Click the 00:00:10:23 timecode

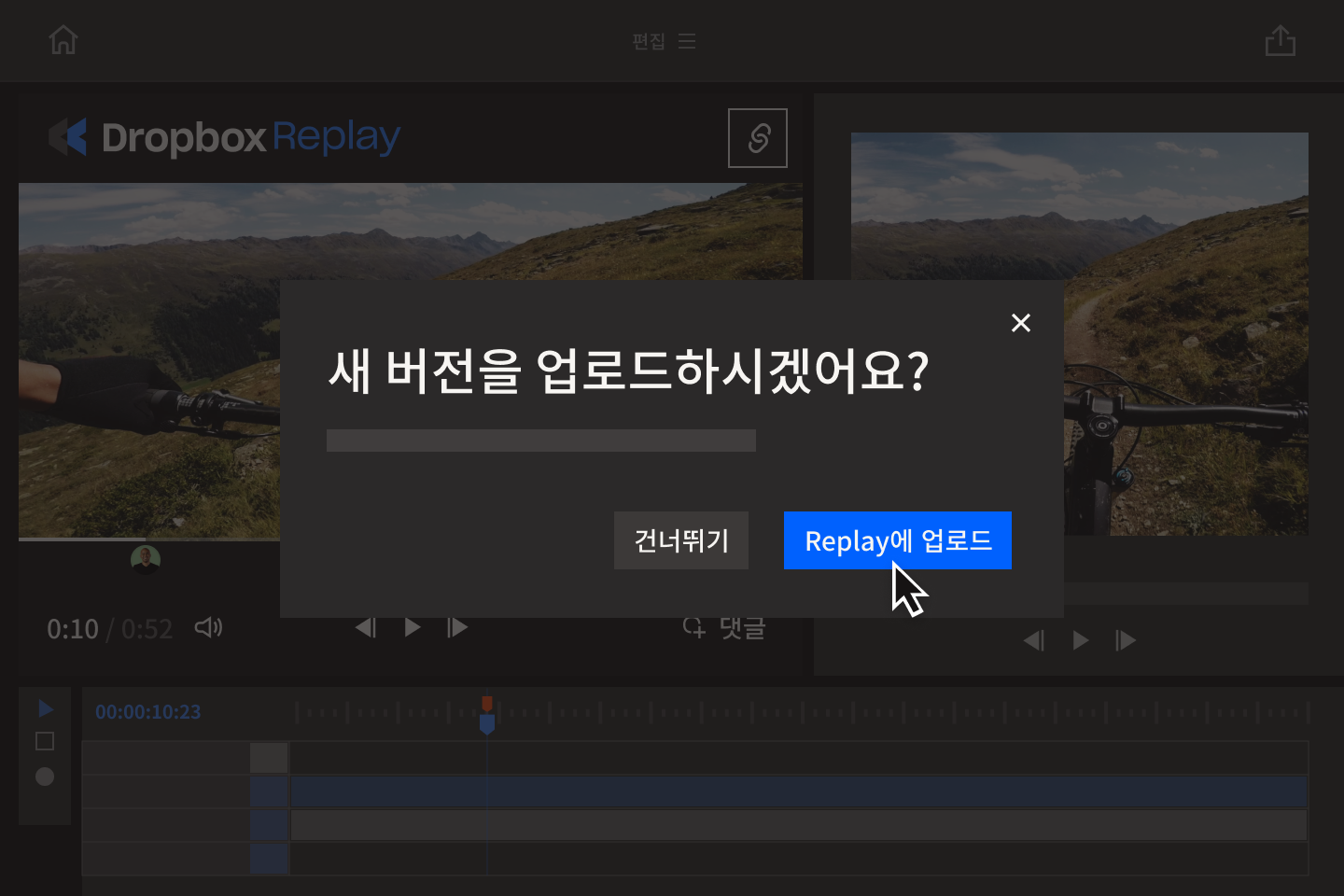click(147, 712)
